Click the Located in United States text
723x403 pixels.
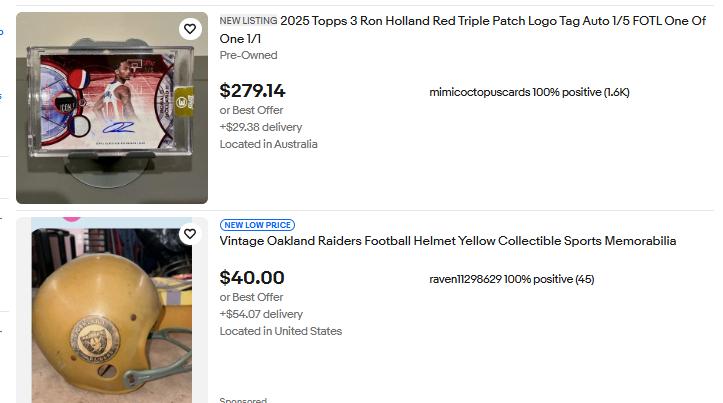(x=280, y=331)
